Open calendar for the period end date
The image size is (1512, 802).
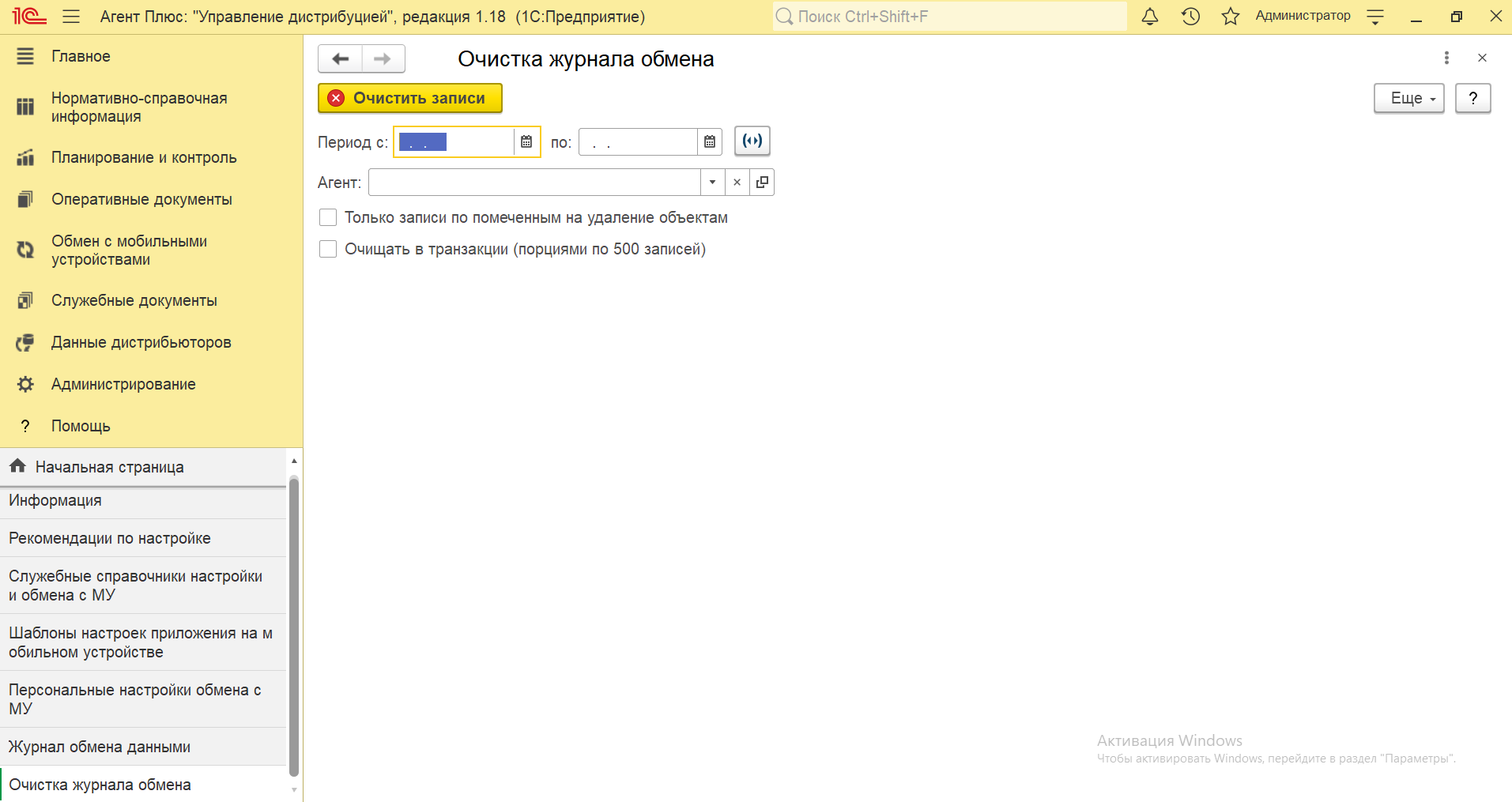pos(710,142)
